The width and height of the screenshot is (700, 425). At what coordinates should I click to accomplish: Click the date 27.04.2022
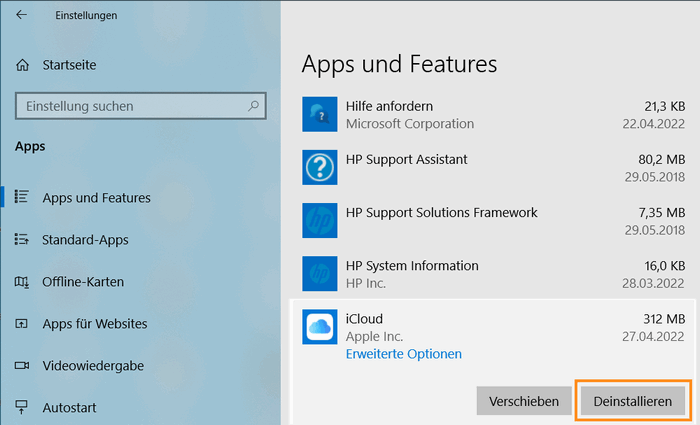pos(653,337)
